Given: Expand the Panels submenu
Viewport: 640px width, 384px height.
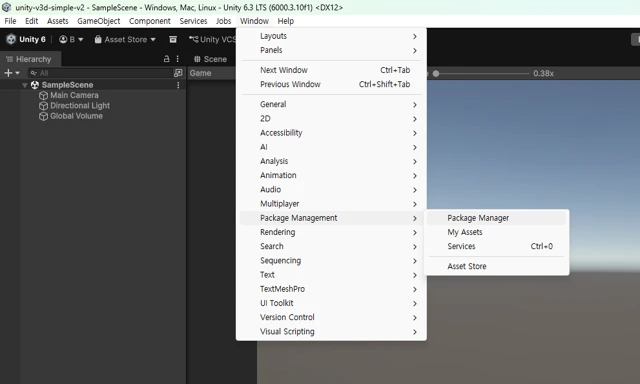Looking at the screenshot, I should coord(331,50).
